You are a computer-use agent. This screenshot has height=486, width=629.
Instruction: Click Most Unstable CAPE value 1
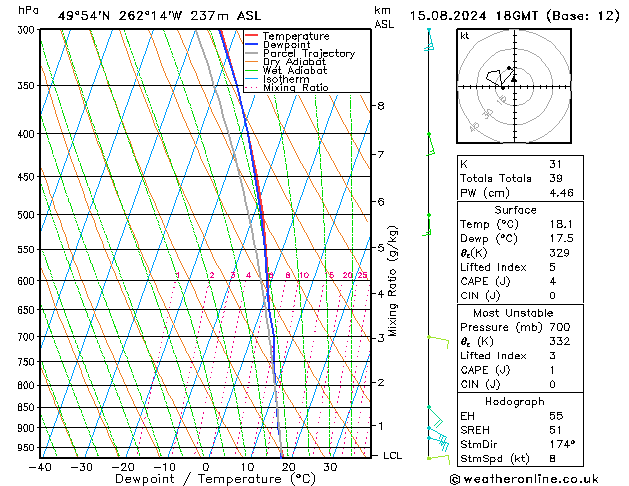point(552,370)
